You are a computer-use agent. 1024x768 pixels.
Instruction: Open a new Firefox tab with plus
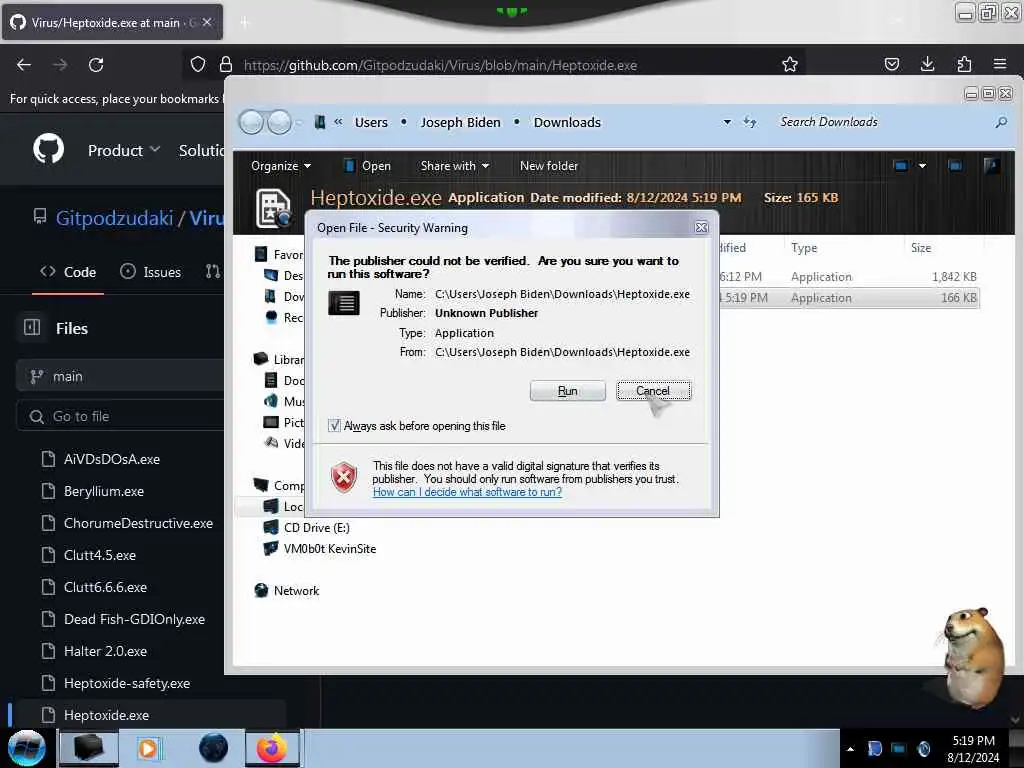click(245, 23)
